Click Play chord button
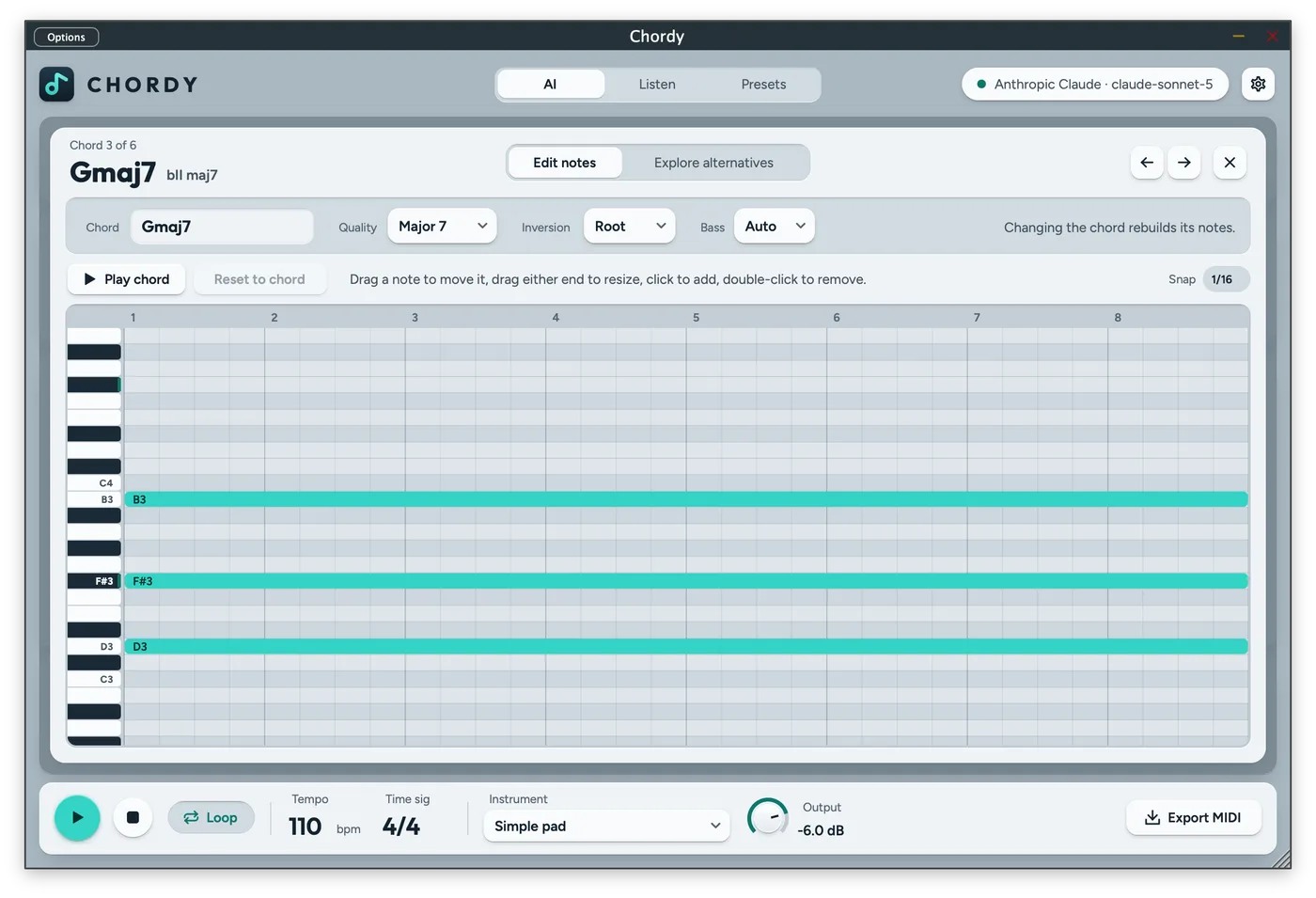The image size is (1316, 898). click(127, 279)
